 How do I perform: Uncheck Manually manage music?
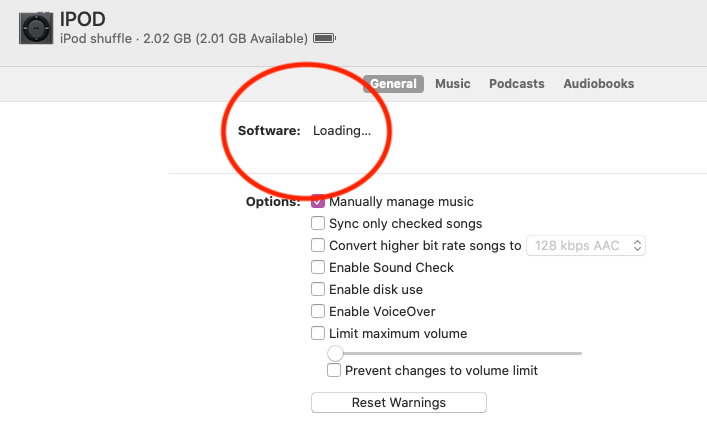[318, 201]
